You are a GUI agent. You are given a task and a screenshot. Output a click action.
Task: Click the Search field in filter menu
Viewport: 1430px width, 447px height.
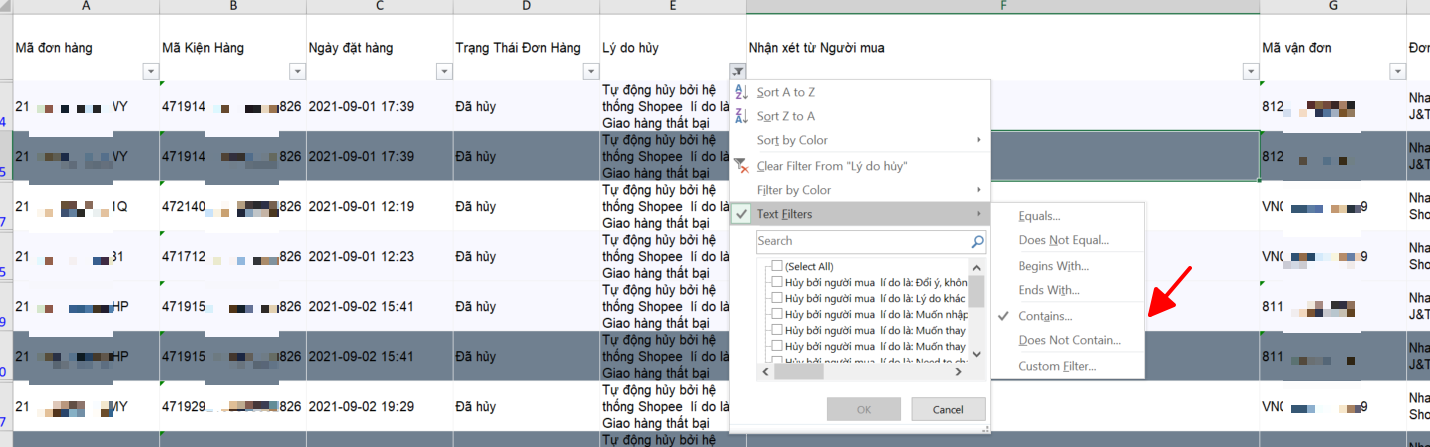tap(860, 242)
